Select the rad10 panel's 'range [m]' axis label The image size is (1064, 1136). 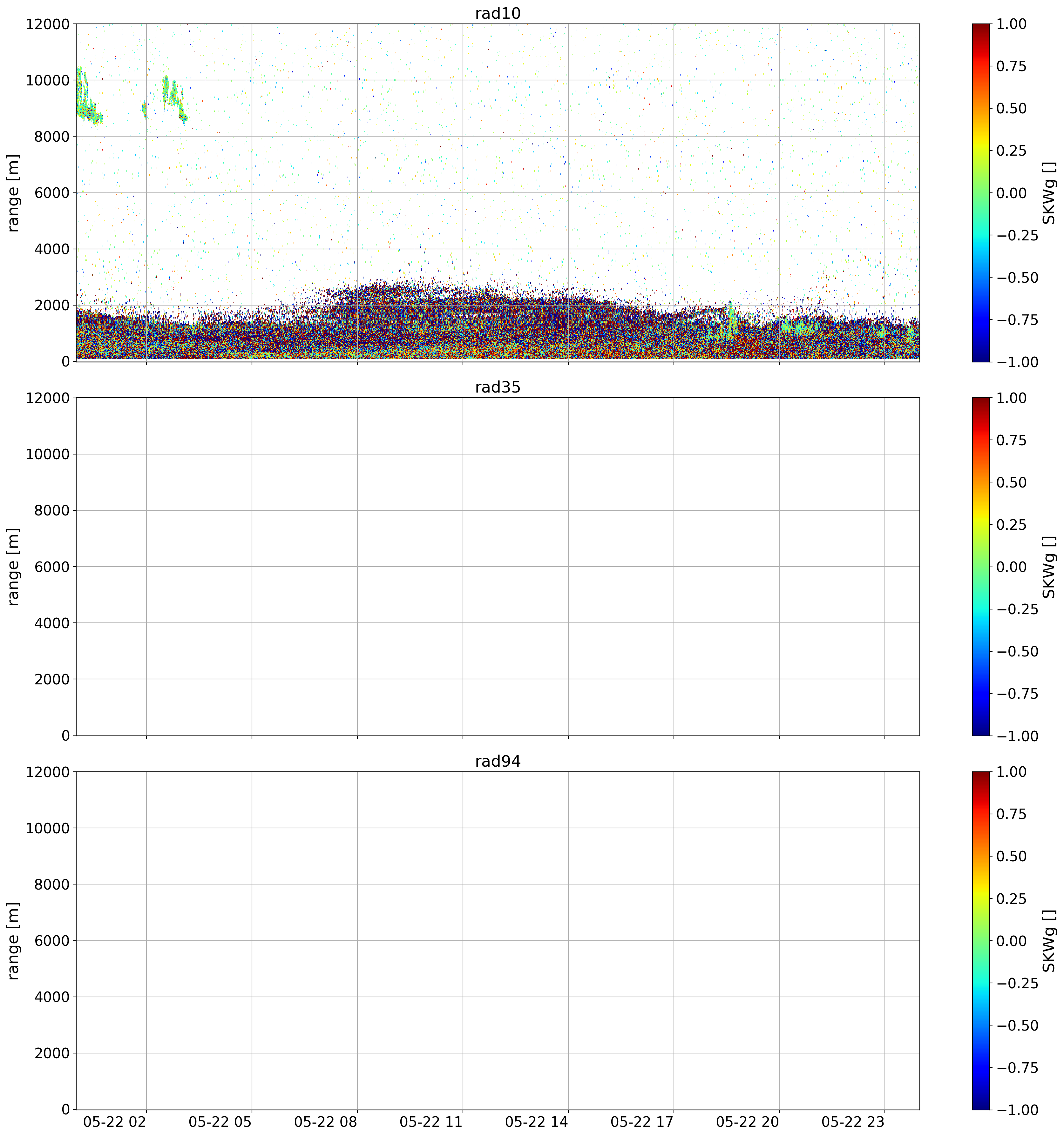[x=13, y=192]
